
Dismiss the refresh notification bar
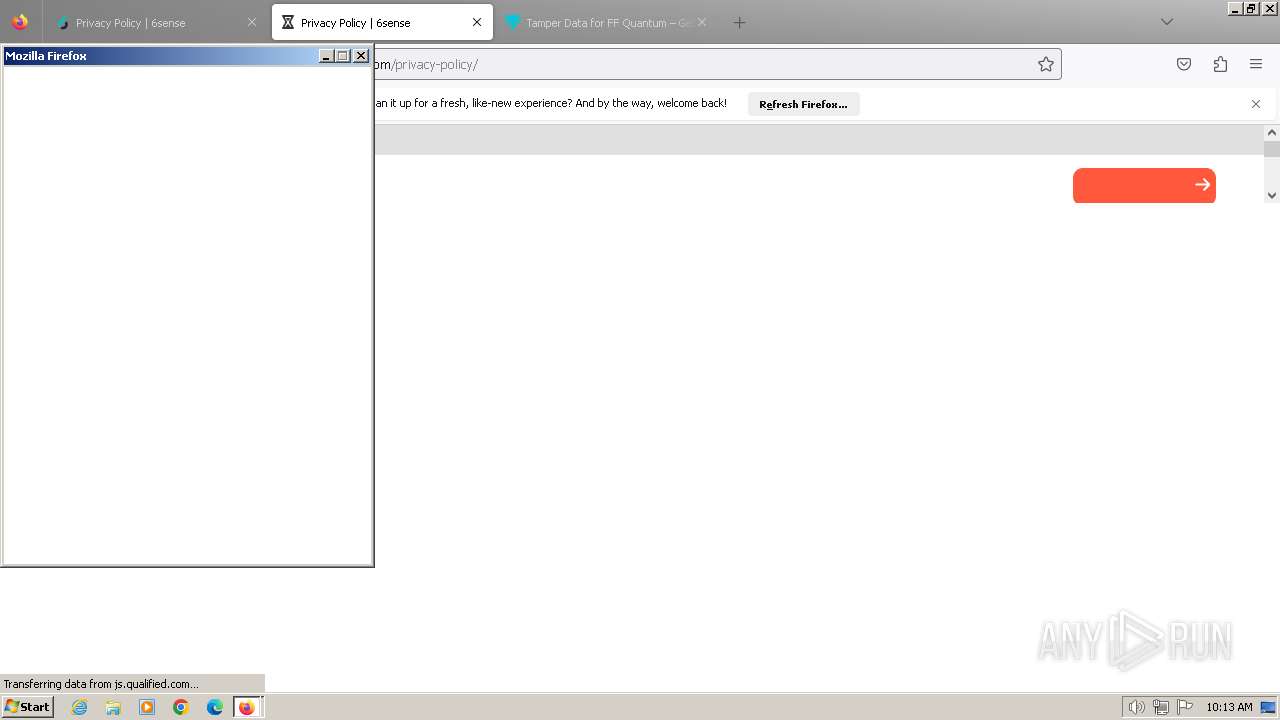click(1256, 104)
